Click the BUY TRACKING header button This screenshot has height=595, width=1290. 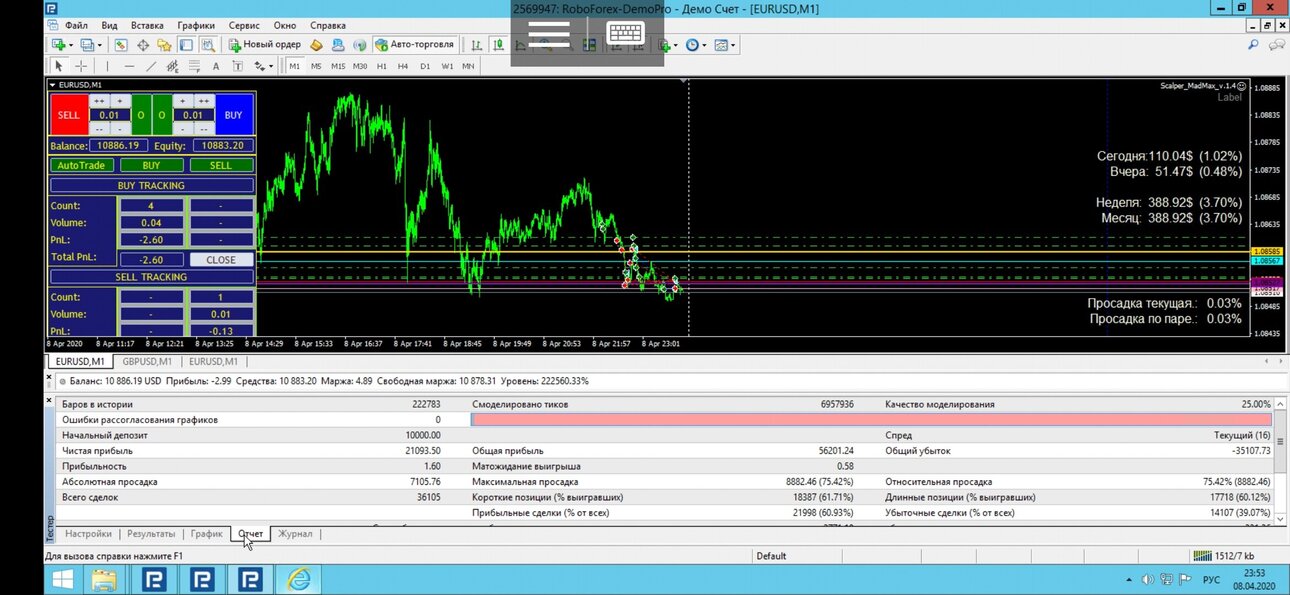click(x=152, y=185)
